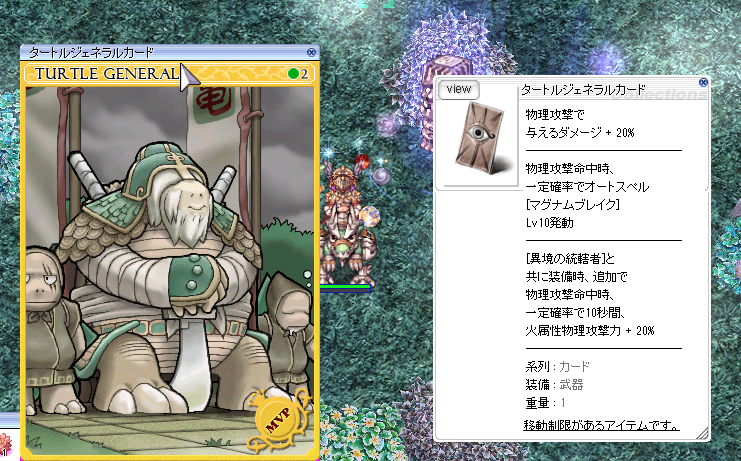This screenshot has width=741, height=461.
Task: Click the green dot next to number 2
Action: 293,74
